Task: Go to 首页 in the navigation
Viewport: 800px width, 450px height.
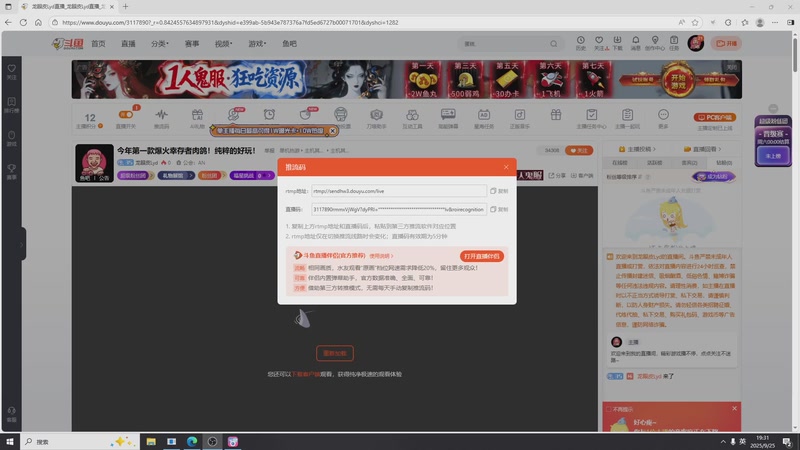Action: pos(98,44)
